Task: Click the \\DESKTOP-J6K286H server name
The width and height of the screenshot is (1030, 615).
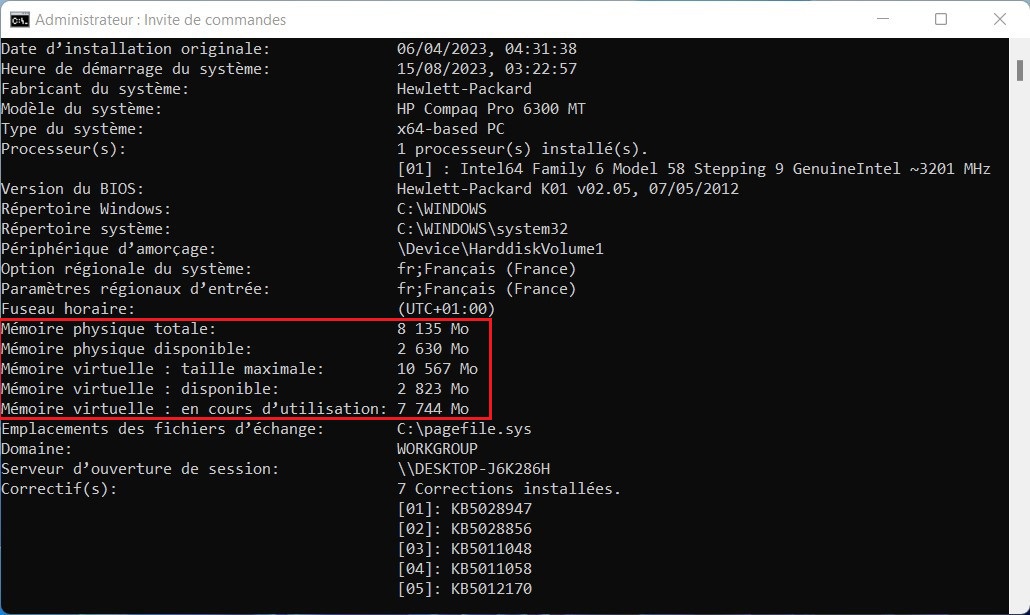Action: (473, 468)
